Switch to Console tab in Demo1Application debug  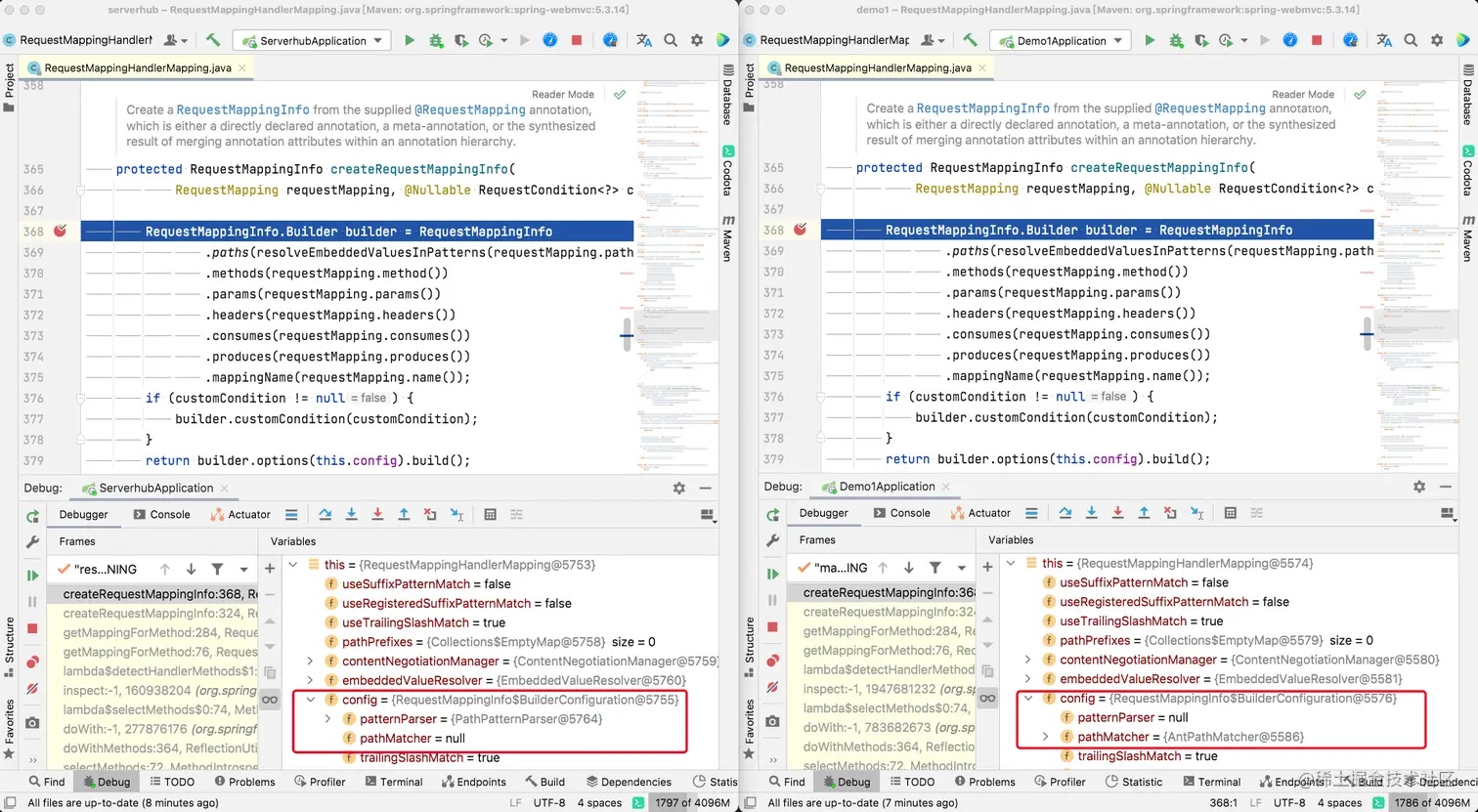coord(901,513)
